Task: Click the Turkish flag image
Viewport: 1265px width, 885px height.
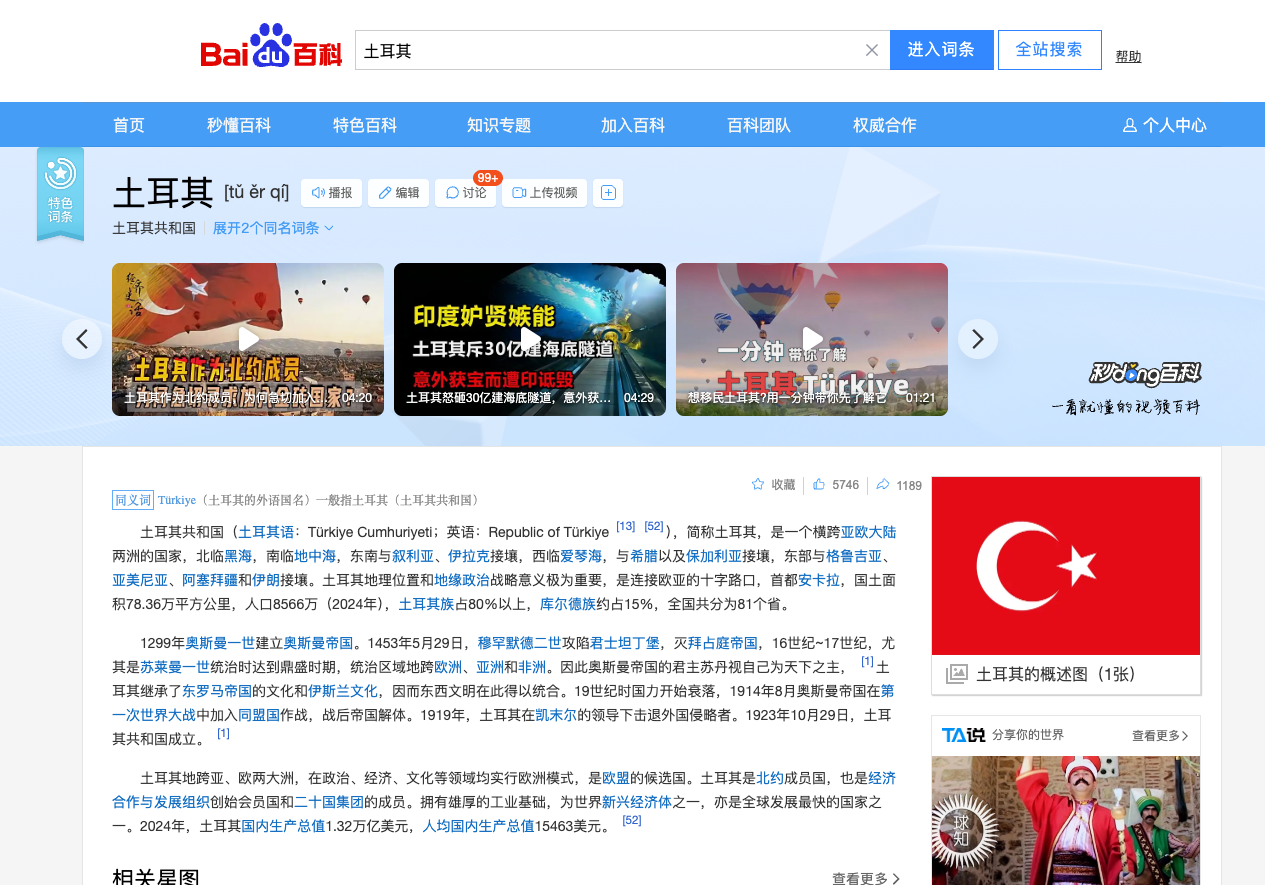Action: coord(1066,566)
